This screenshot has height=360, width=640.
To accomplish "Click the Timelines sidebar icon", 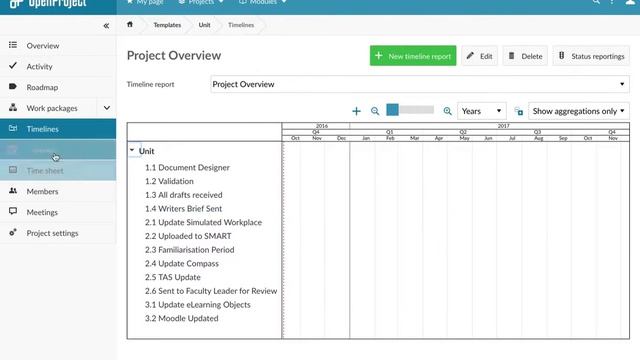I will pyautogui.click(x=13, y=128).
